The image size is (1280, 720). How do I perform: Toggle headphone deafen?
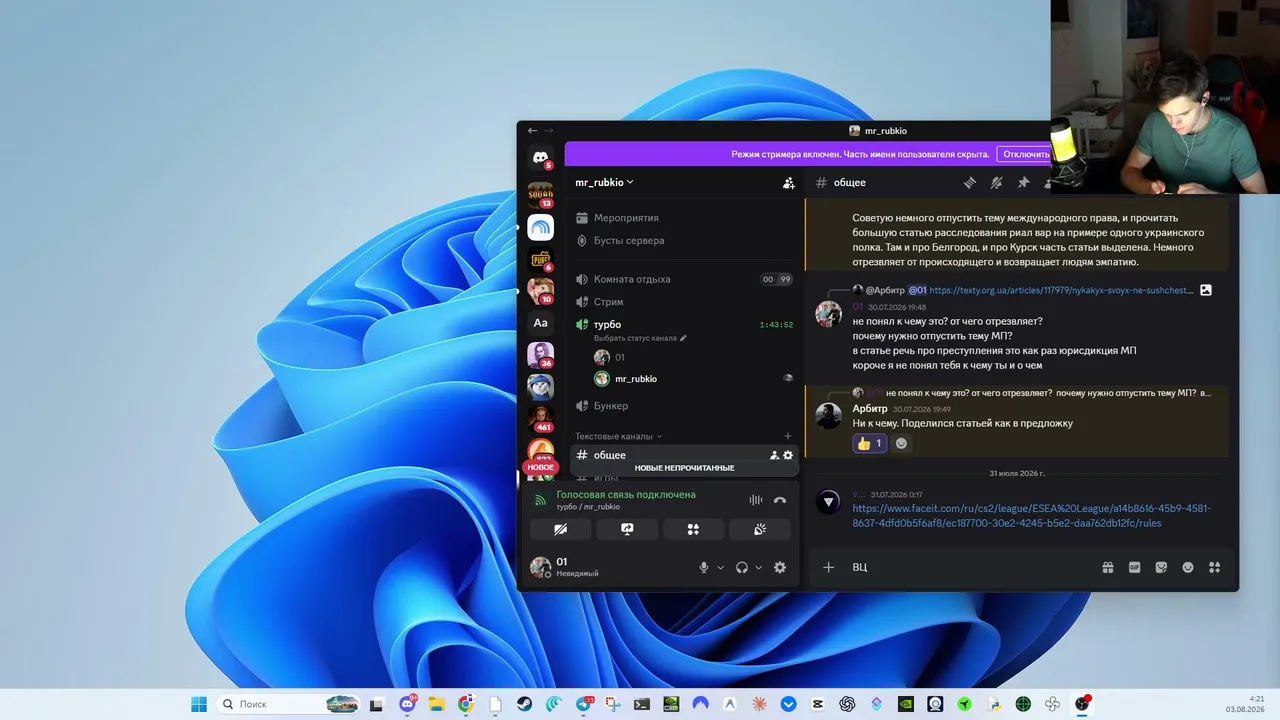[x=742, y=567]
